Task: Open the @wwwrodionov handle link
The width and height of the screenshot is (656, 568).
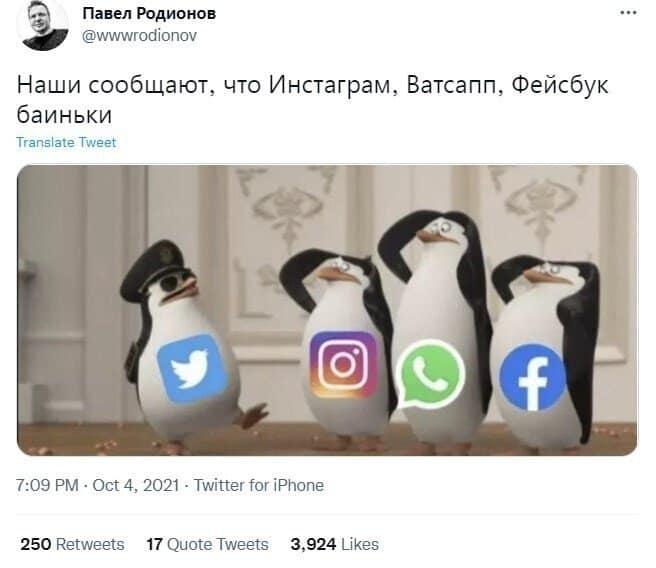Action: coord(139,36)
